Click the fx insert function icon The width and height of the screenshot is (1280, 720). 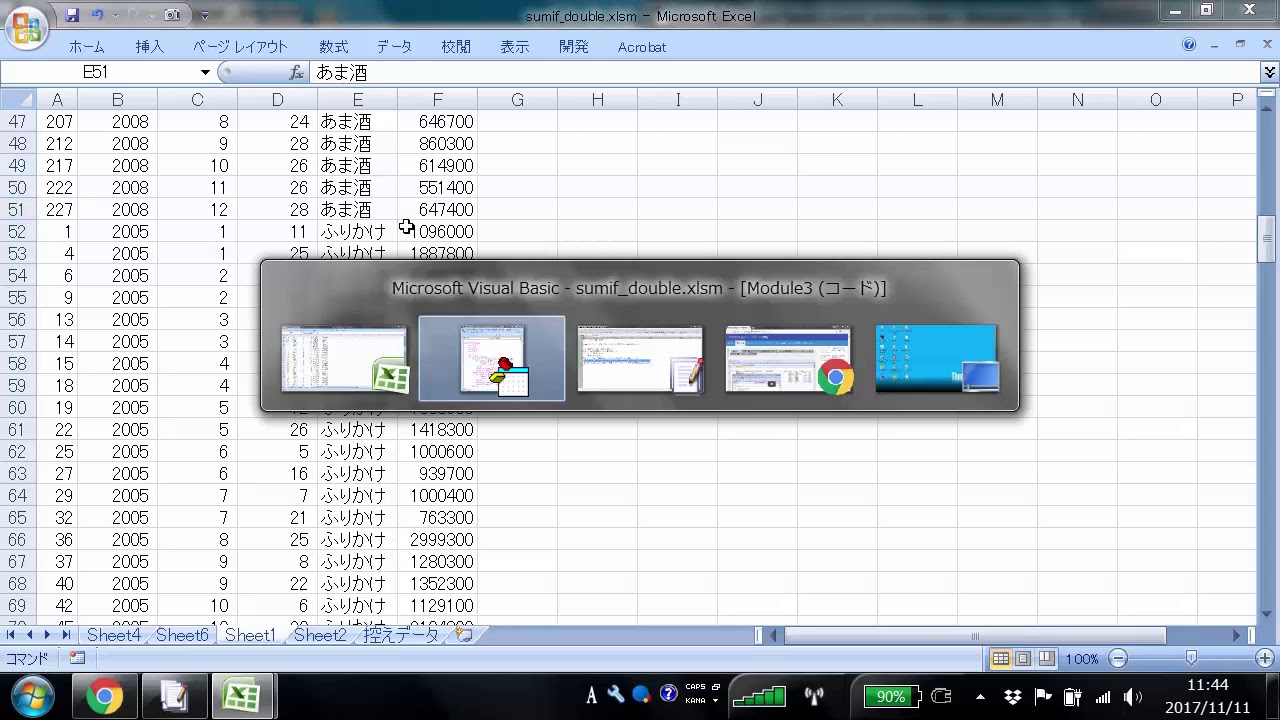pyautogui.click(x=296, y=72)
